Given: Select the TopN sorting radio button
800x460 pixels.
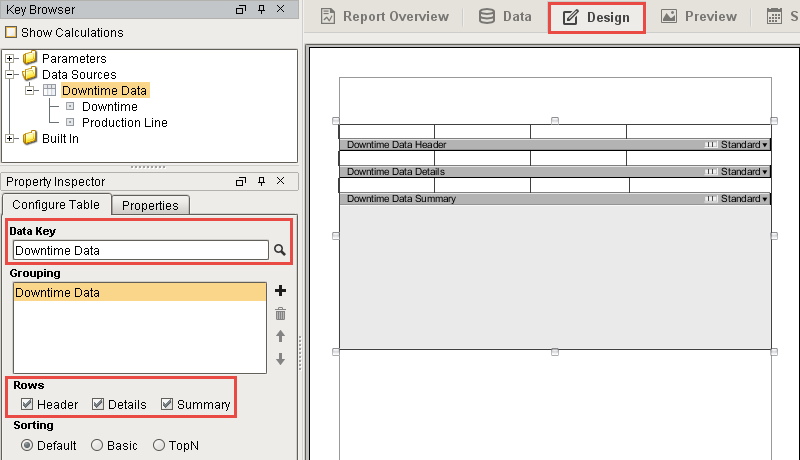Looking at the screenshot, I should [159, 445].
